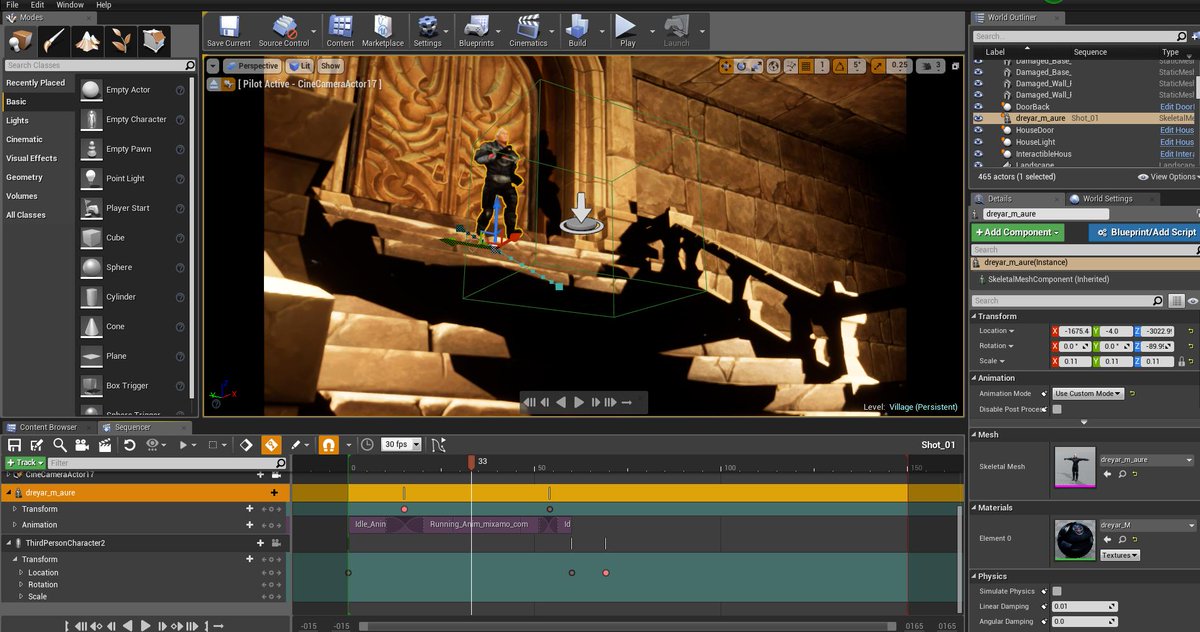Image resolution: width=1200 pixels, height=632 pixels.
Task: Click the Blueprints toolbar icon
Action: point(476,30)
